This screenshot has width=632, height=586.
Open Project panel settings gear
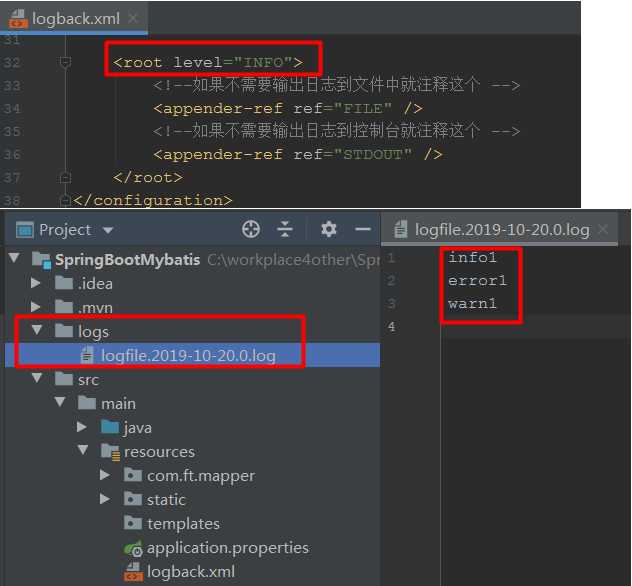[328, 229]
